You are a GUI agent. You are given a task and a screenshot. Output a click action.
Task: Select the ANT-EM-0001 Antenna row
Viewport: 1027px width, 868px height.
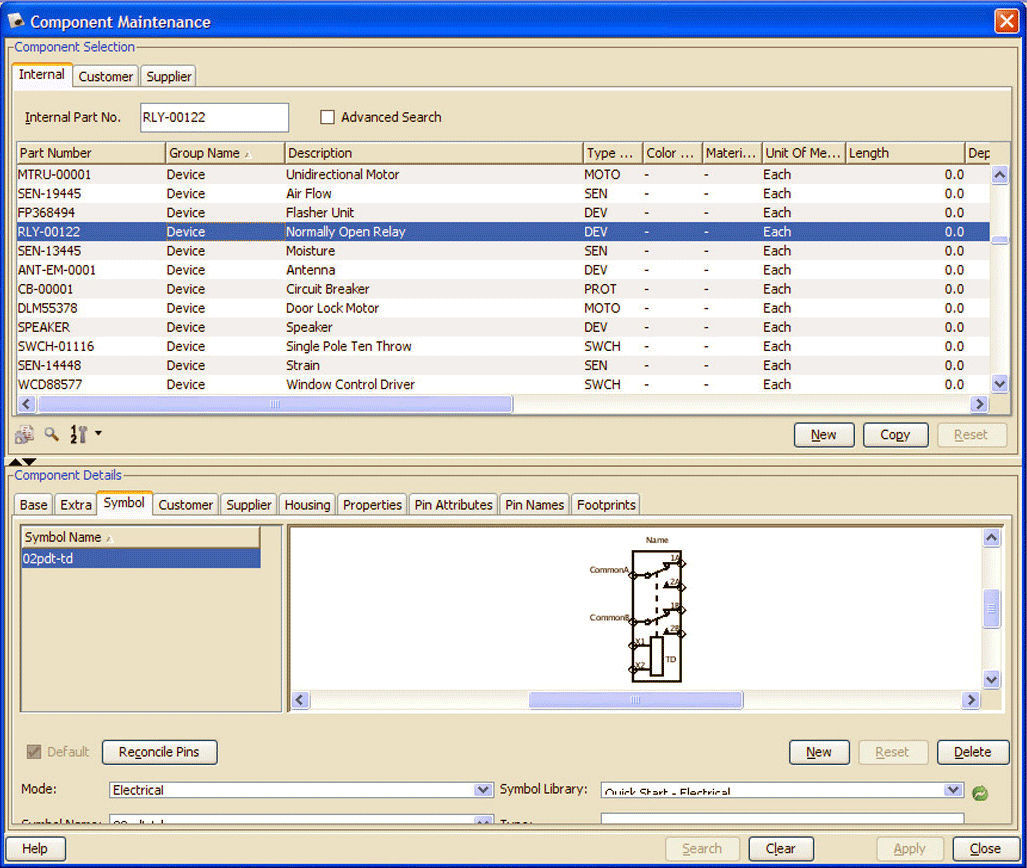[503, 269]
